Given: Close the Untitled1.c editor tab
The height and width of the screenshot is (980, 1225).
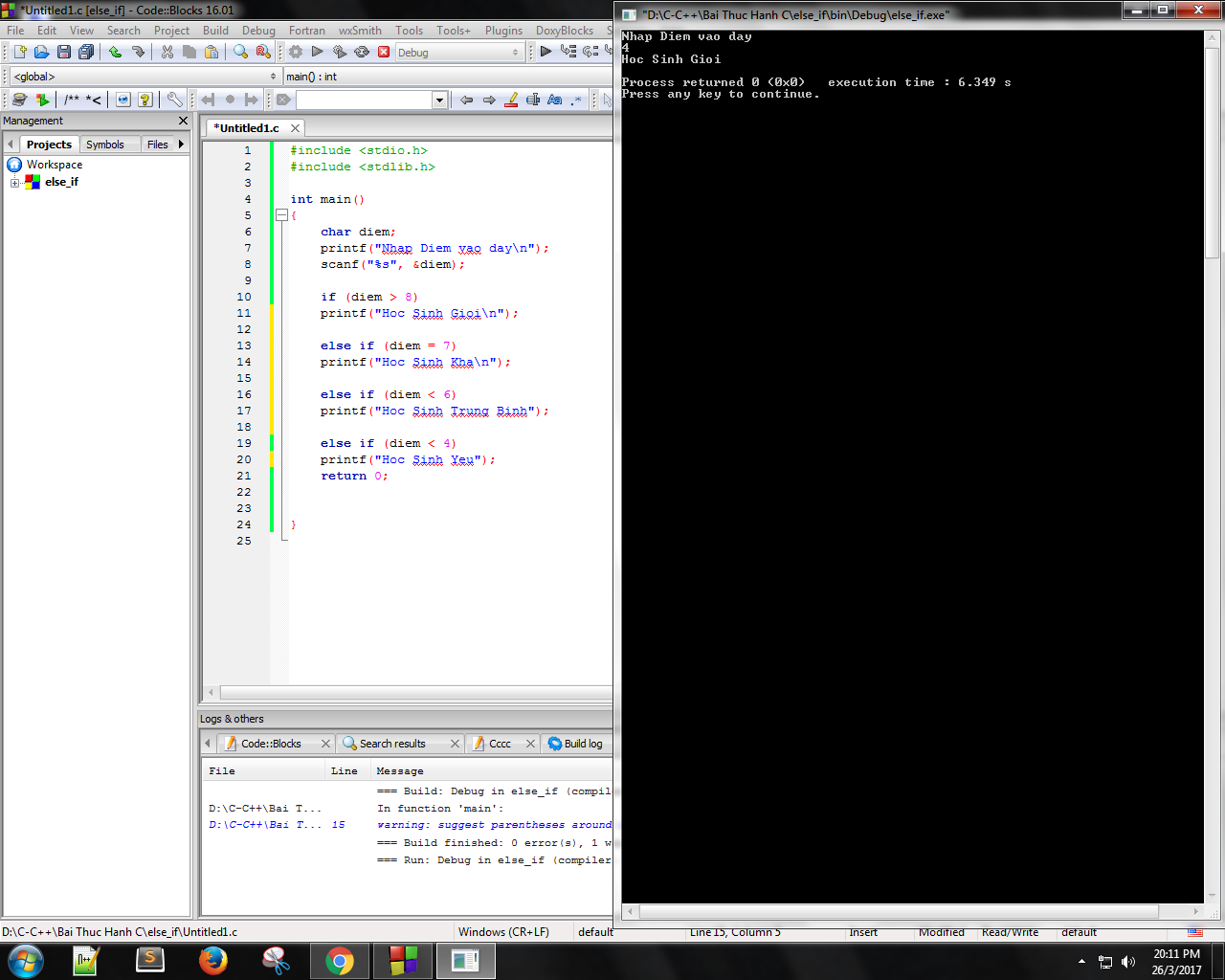Looking at the screenshot, I should (295, 128).
